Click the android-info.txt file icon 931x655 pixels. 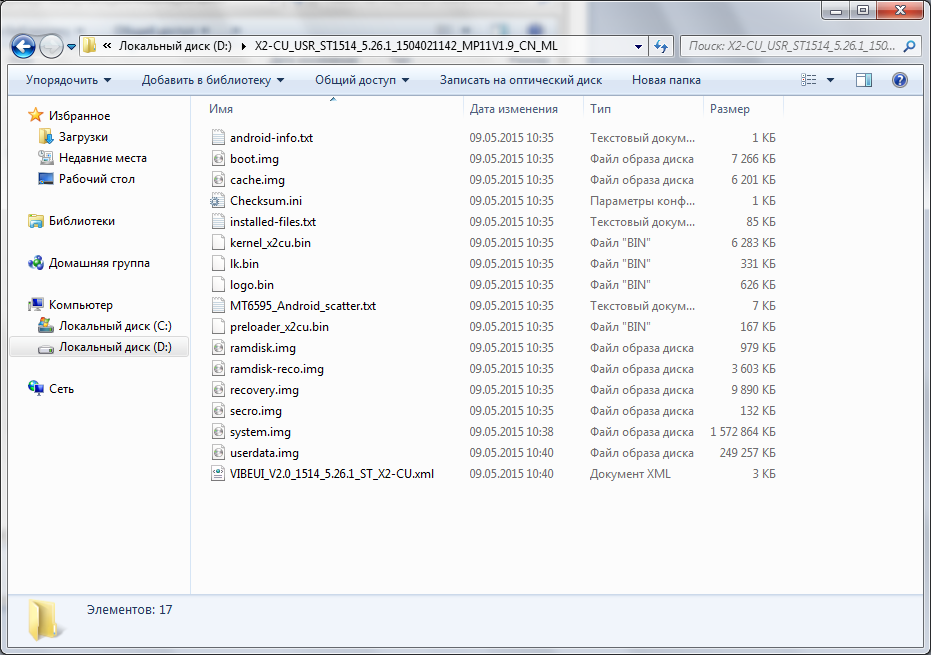tap(218, 138)
